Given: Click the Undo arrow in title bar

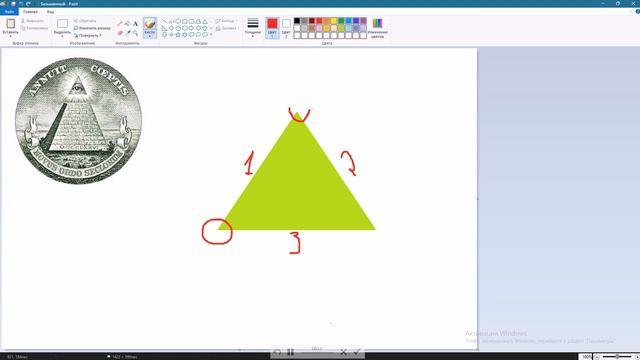Looking at the screenshot, I should (x=21, y=4).
